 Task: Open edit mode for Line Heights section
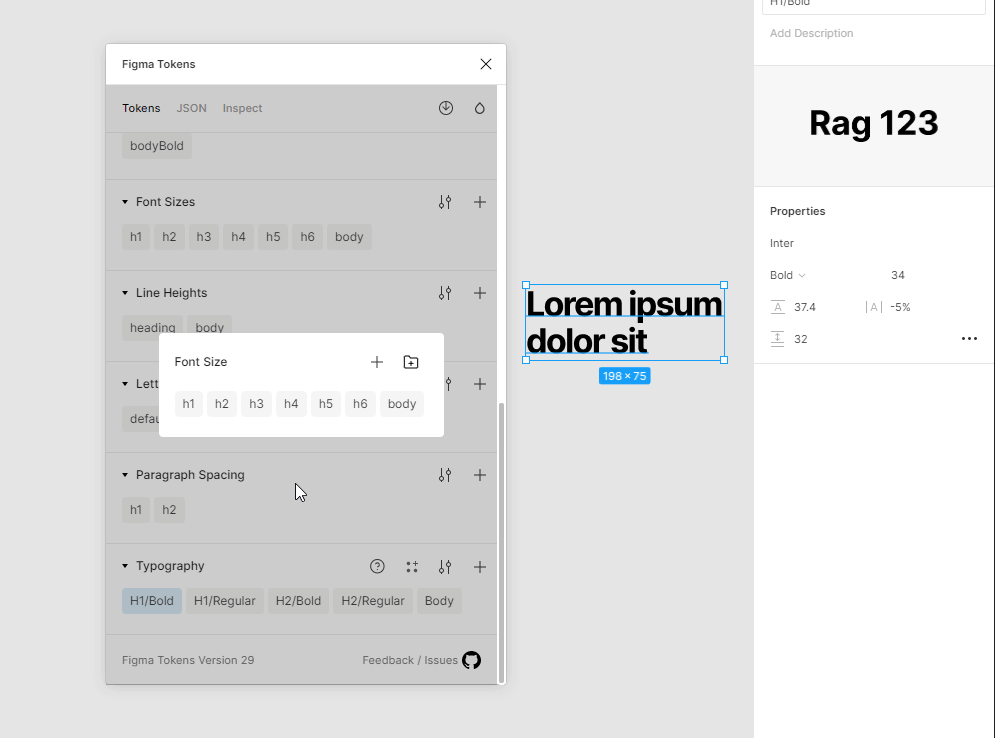click(445, 293)
